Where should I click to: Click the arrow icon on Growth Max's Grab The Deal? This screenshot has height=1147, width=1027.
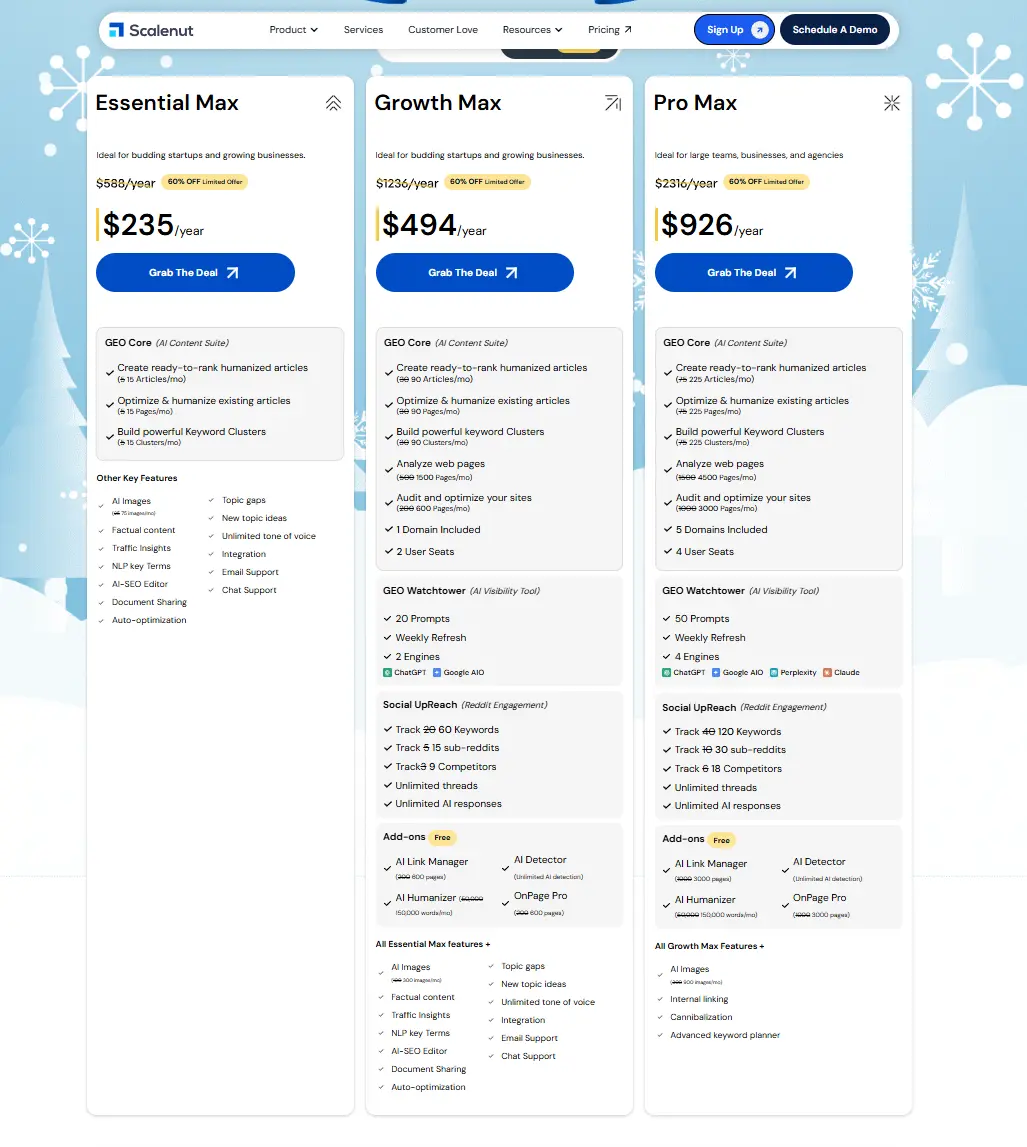click(513, 272)
